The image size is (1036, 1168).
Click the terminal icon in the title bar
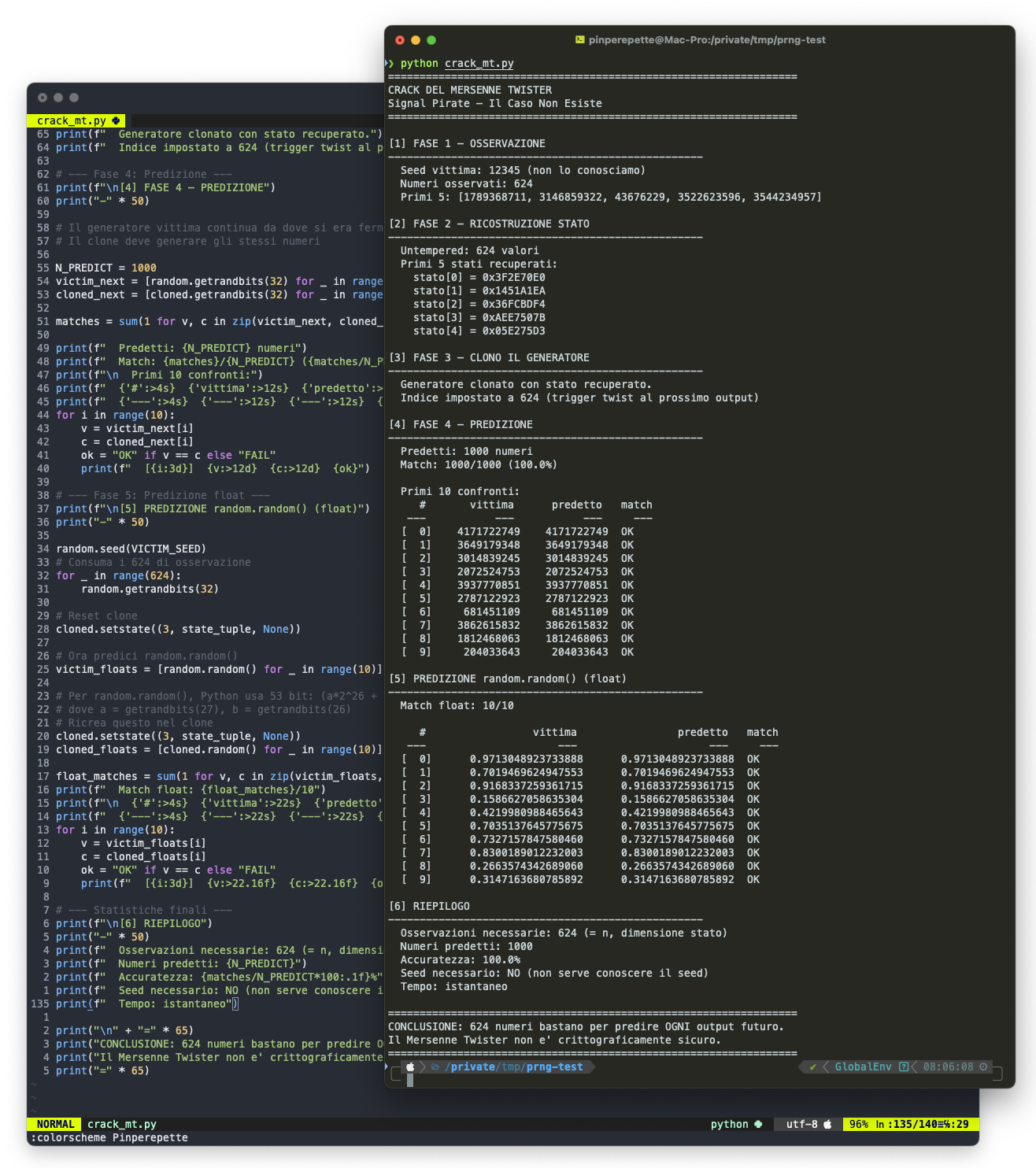(x=579, y=39)
